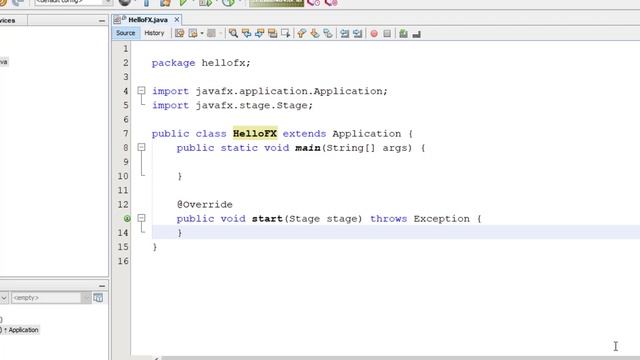
Task: Minimize the upper left panel group
Action: (102, 20)
